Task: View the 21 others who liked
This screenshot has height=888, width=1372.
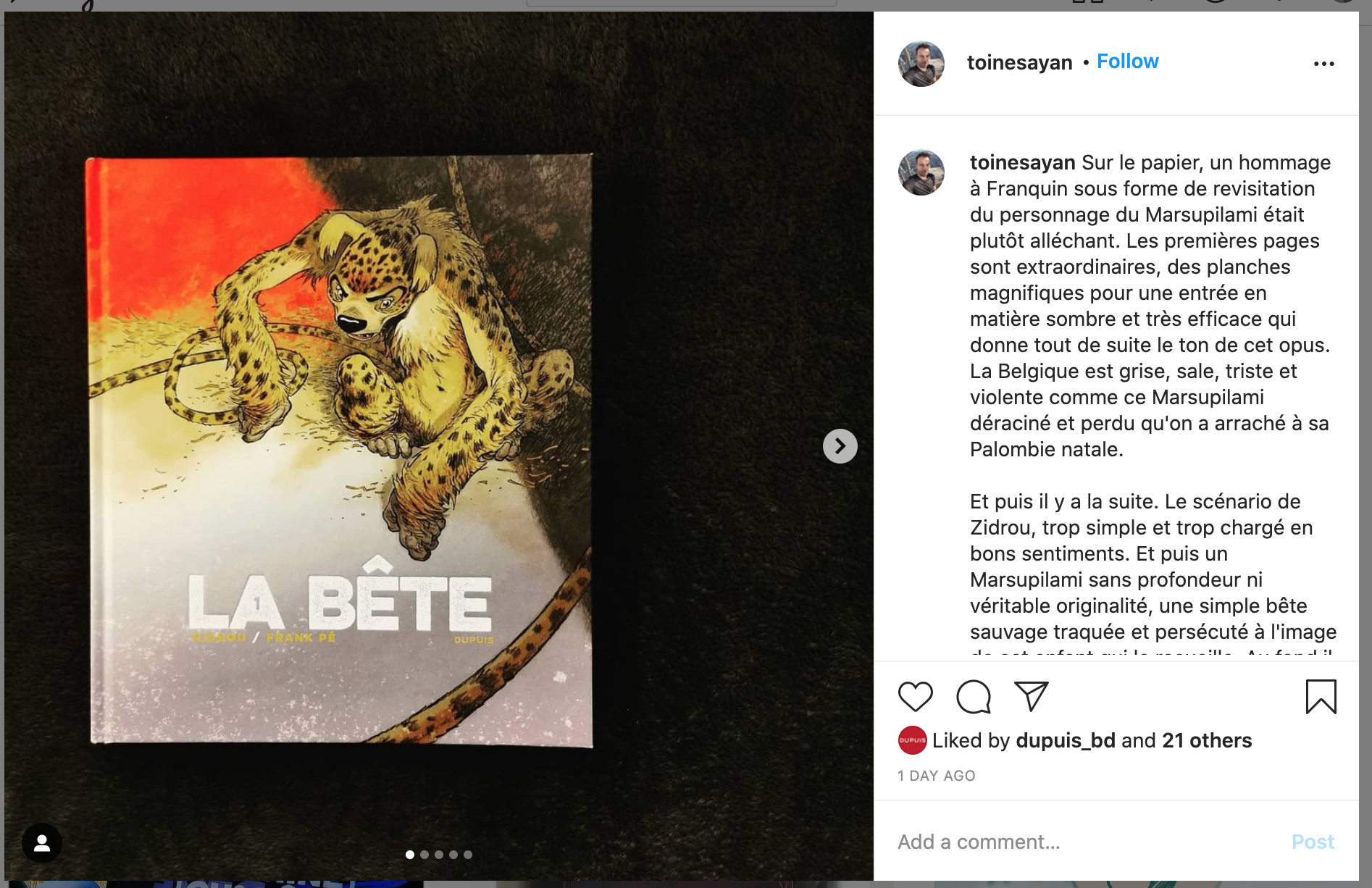Action: pyautogui.click(x=1207, y=740)
